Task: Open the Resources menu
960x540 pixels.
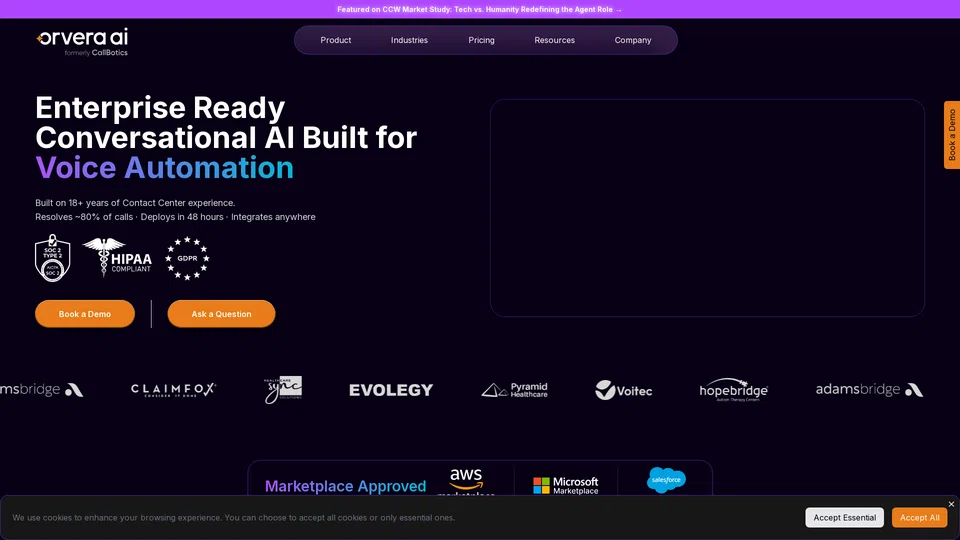Action: pos(554,40)
